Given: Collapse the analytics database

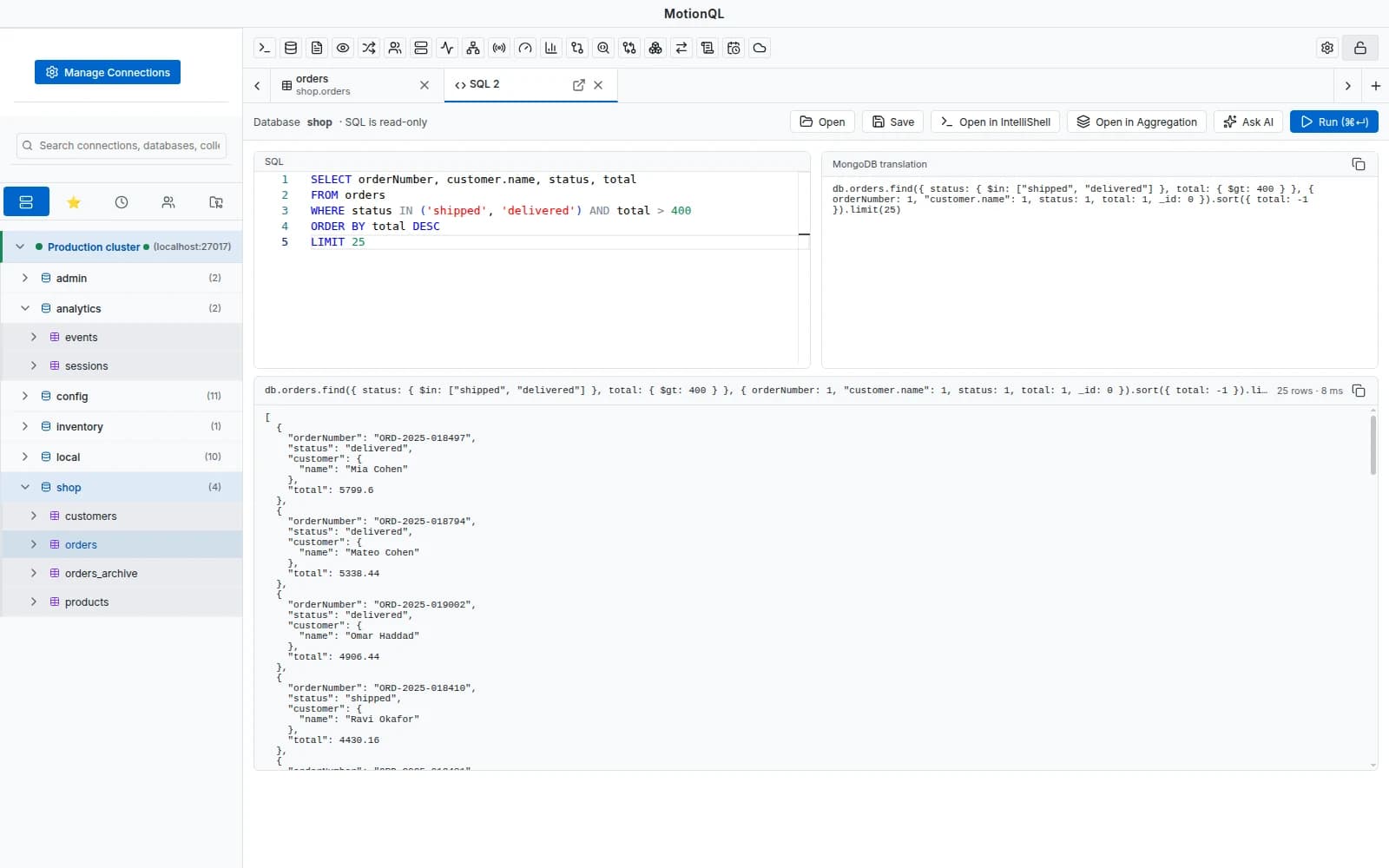Looking at the screenshot, I should click(25, 308).
